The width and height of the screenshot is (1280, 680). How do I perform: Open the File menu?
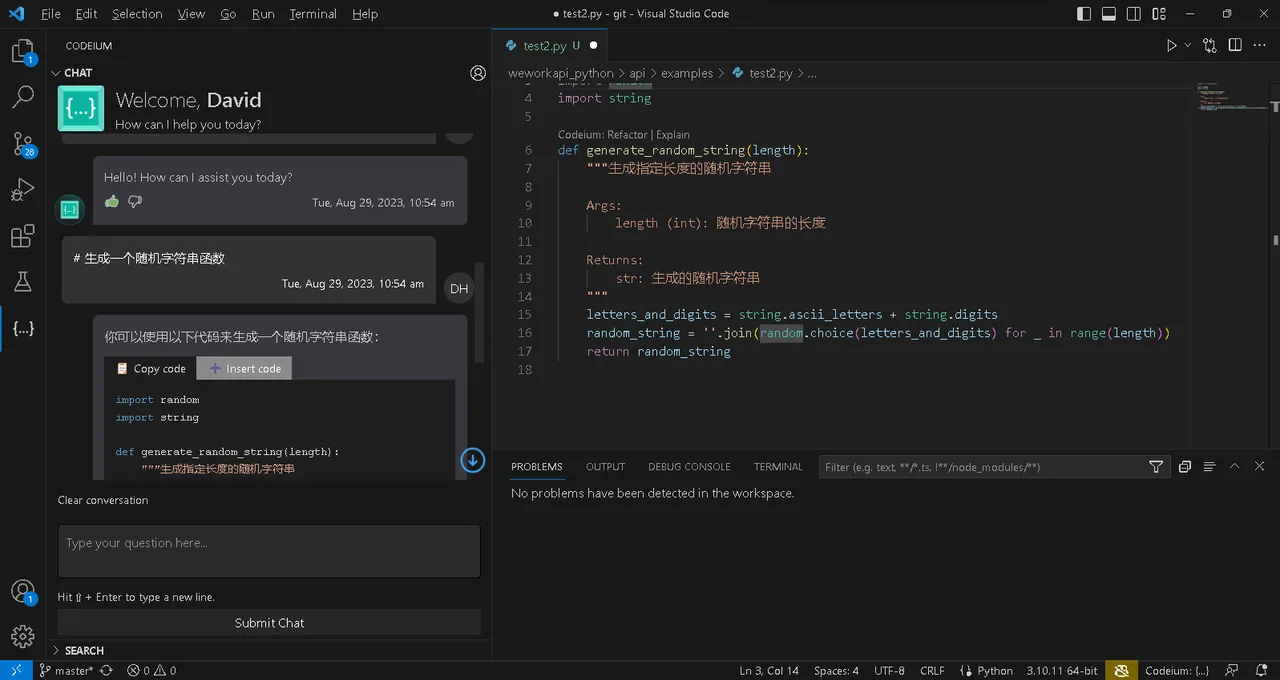click(51, 14)
